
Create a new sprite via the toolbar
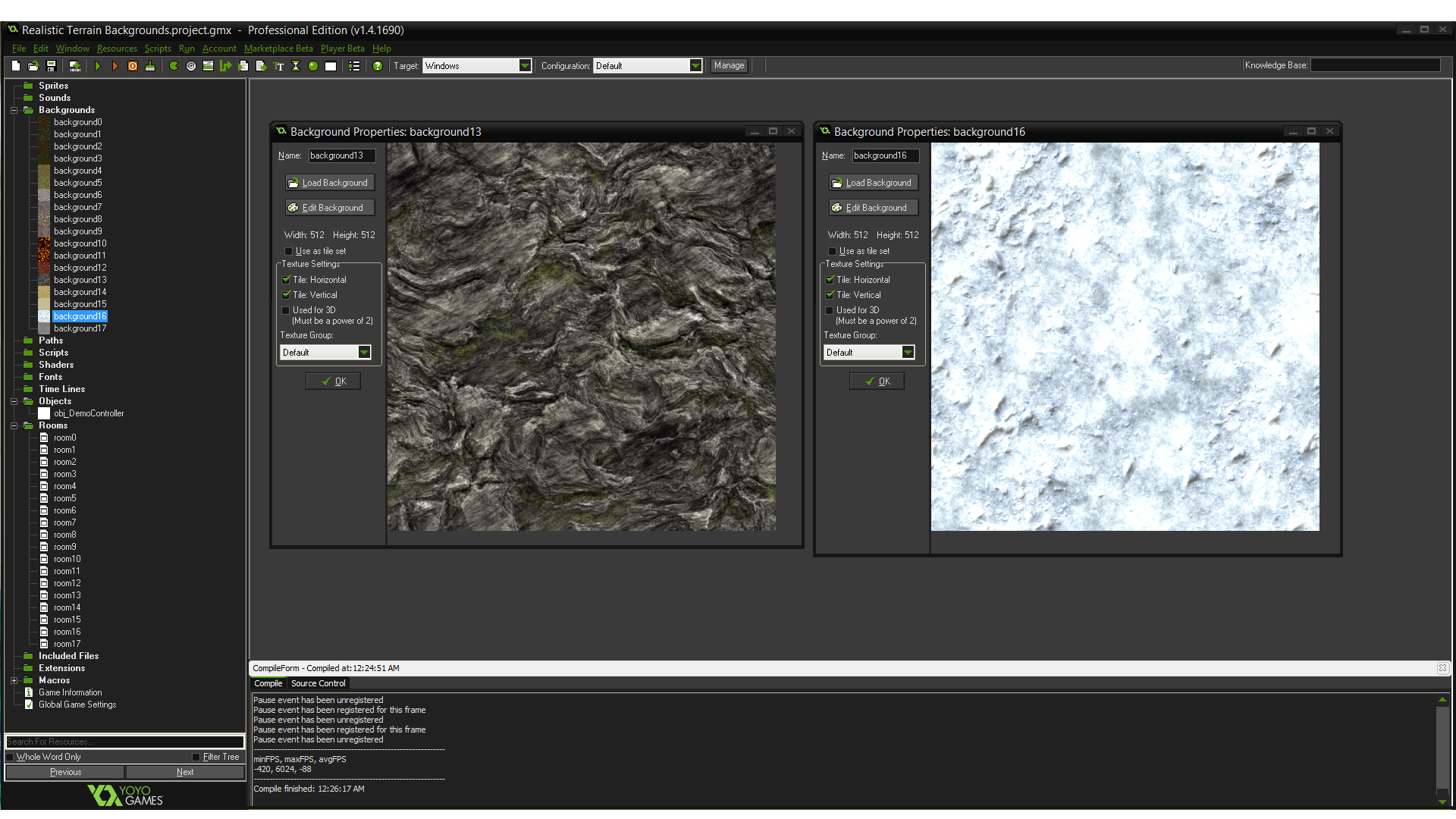172,66
